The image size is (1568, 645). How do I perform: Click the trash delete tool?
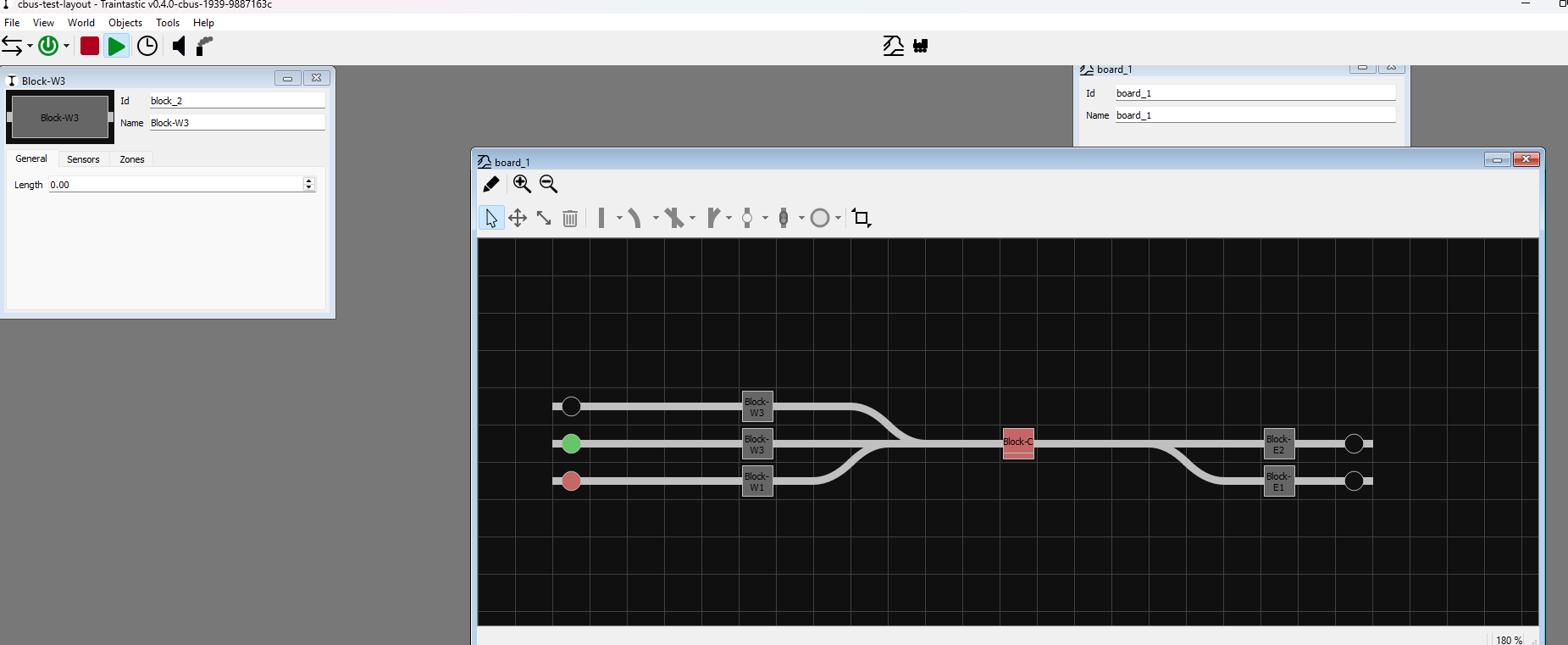coord(570,219)
